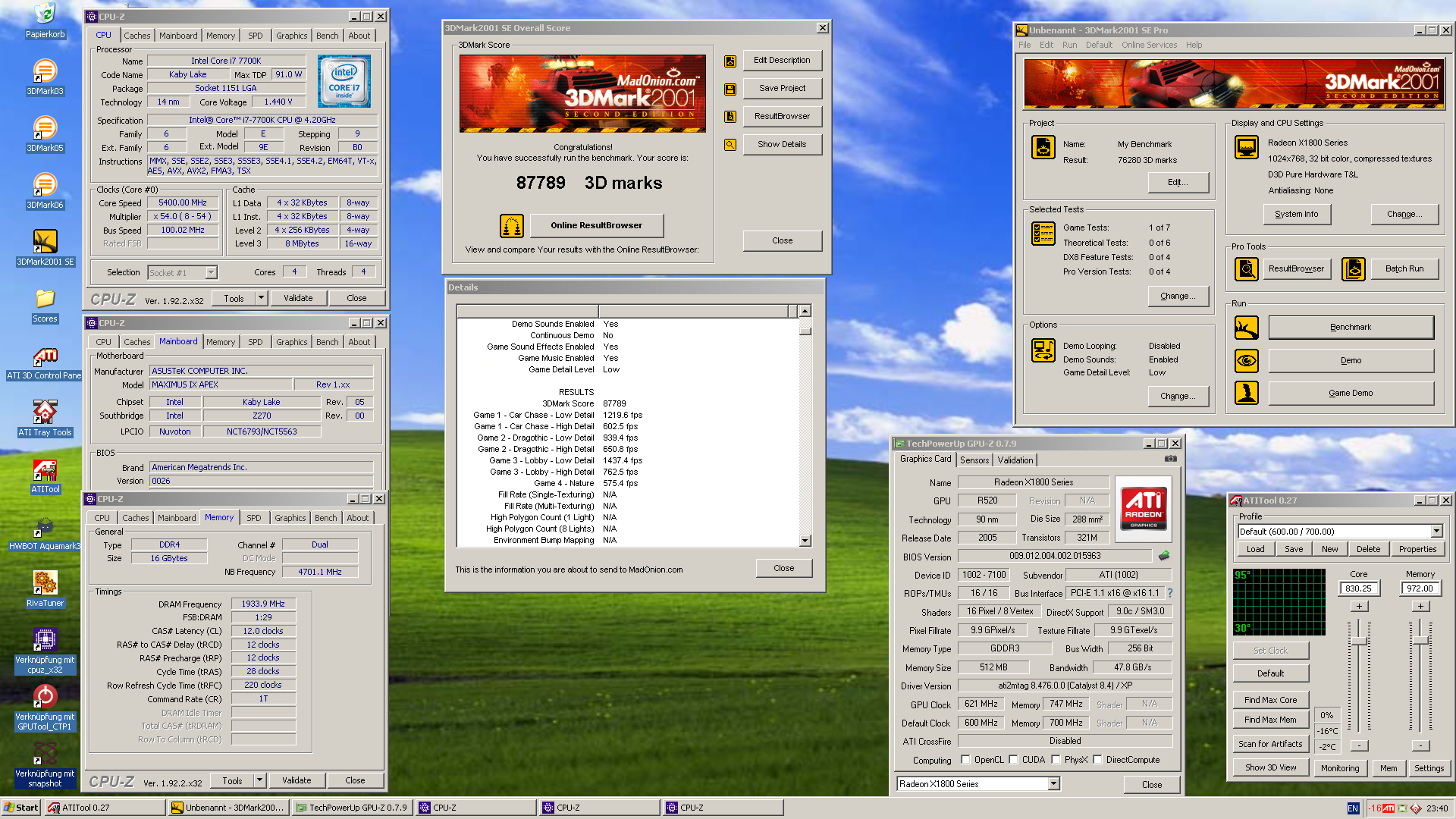Viewport: 1456px width, 819px height.
Task: Open the 3DMark03 desktop shortcut
Action: coord(45,72)
